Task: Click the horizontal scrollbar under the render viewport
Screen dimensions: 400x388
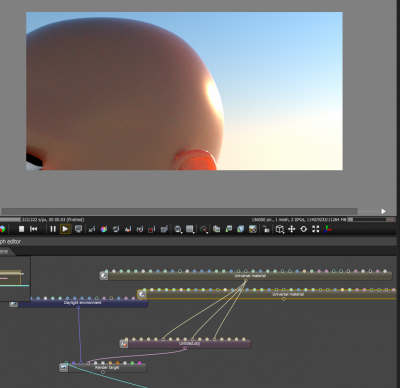Action: pyautogui.click(x=179, y=211)
